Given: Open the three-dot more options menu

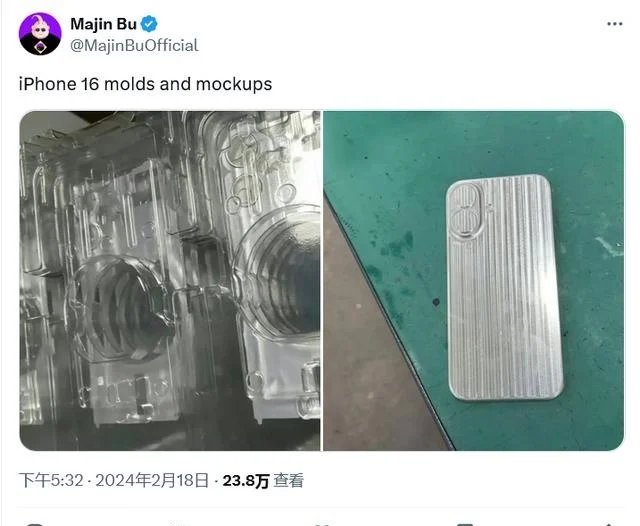Looking at the screenshot, I should point(614,24).
